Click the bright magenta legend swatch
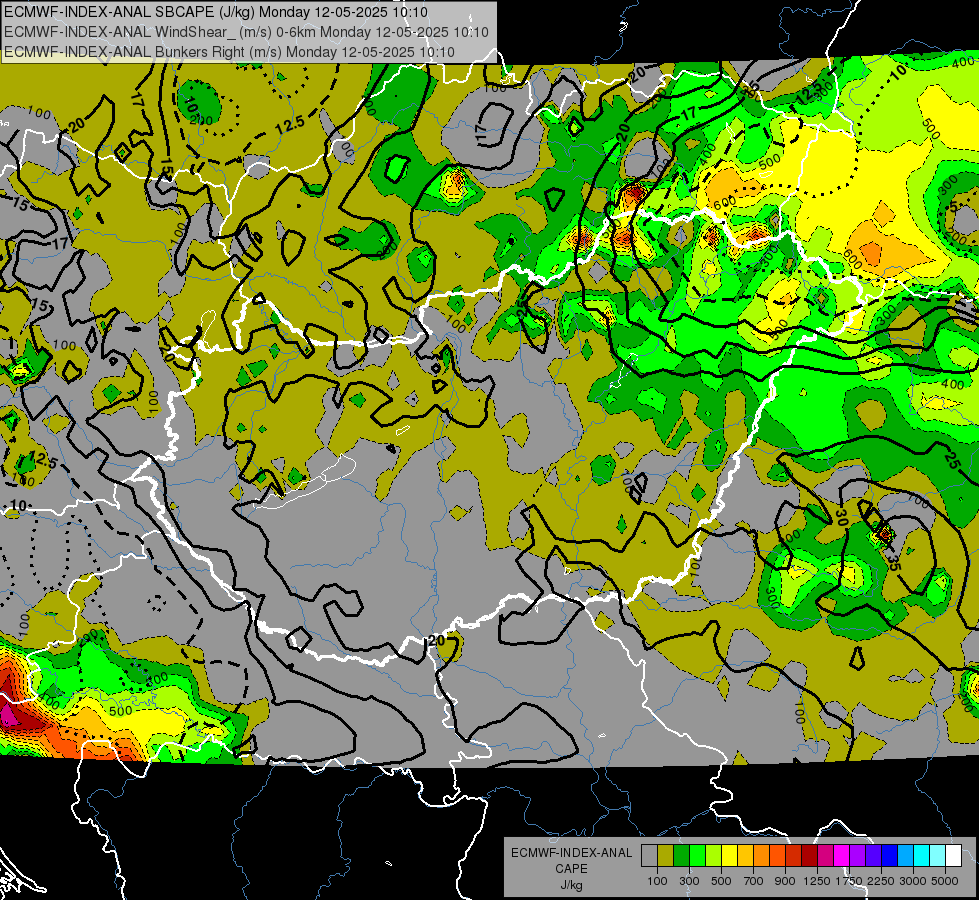 click(842, 856)
